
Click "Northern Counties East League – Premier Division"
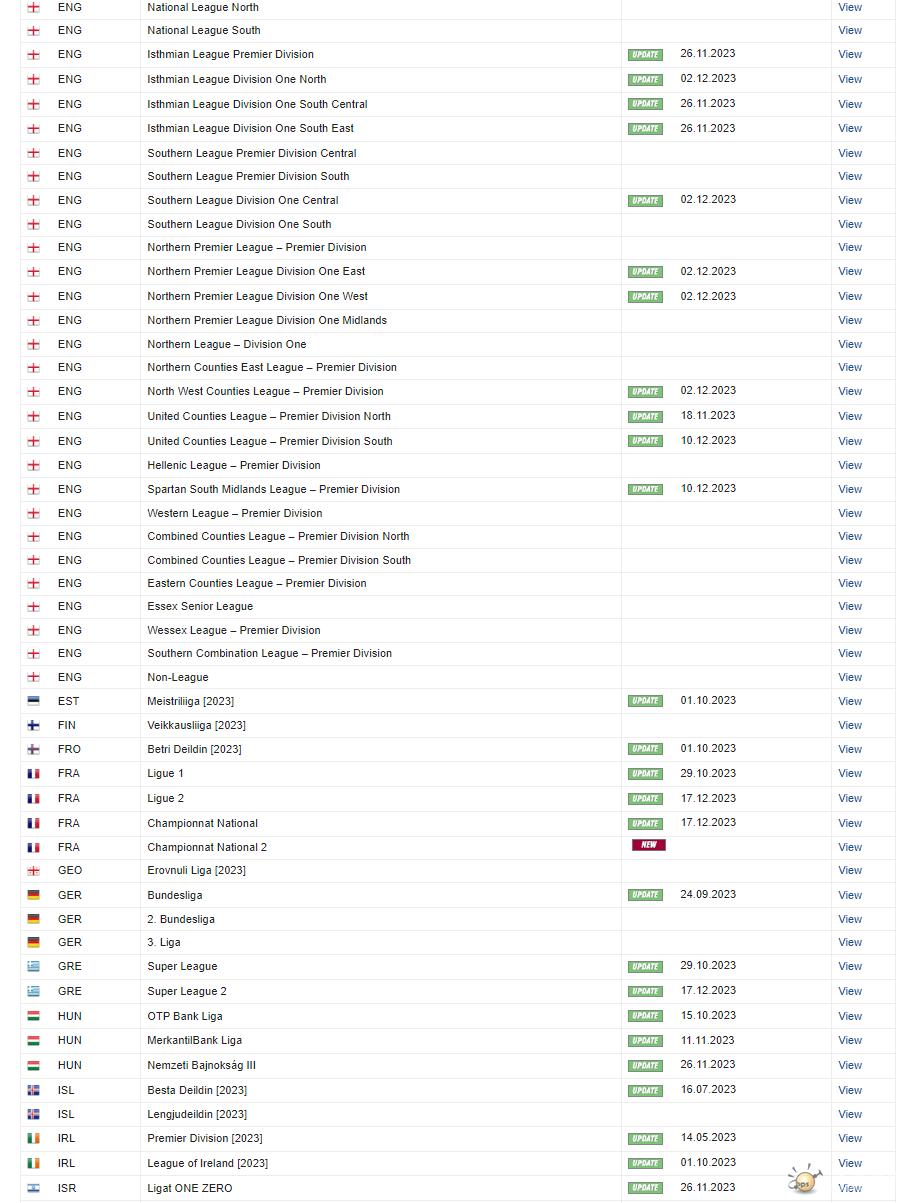[272, 367]
